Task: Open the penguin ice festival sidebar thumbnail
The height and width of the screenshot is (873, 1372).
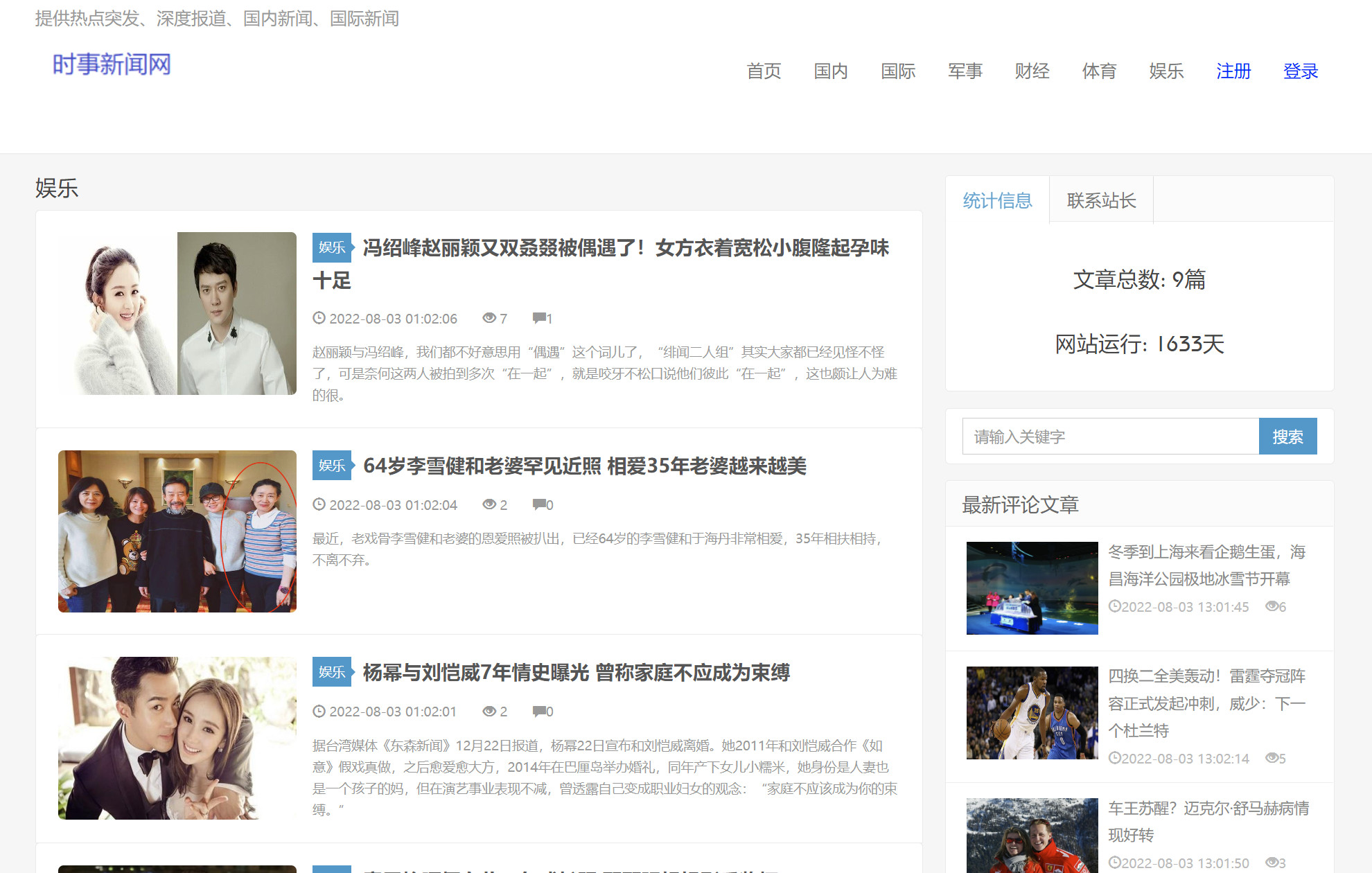Action: click(1032, 588)
